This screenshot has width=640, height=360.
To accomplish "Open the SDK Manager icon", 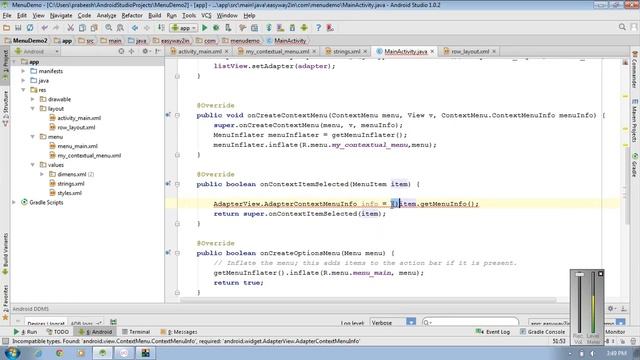I will pos(292,28).
